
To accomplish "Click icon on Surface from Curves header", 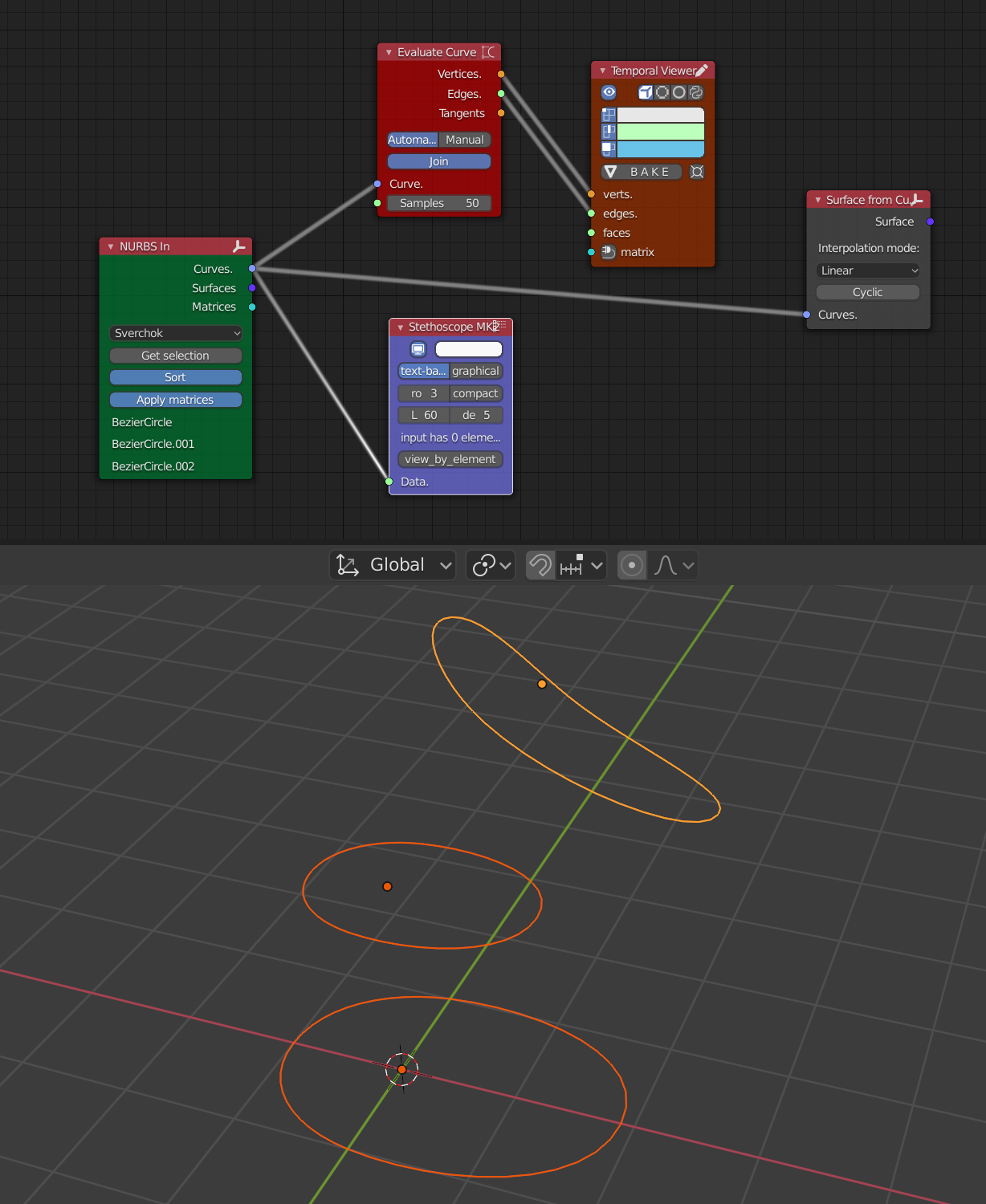I will click(916, 200).
